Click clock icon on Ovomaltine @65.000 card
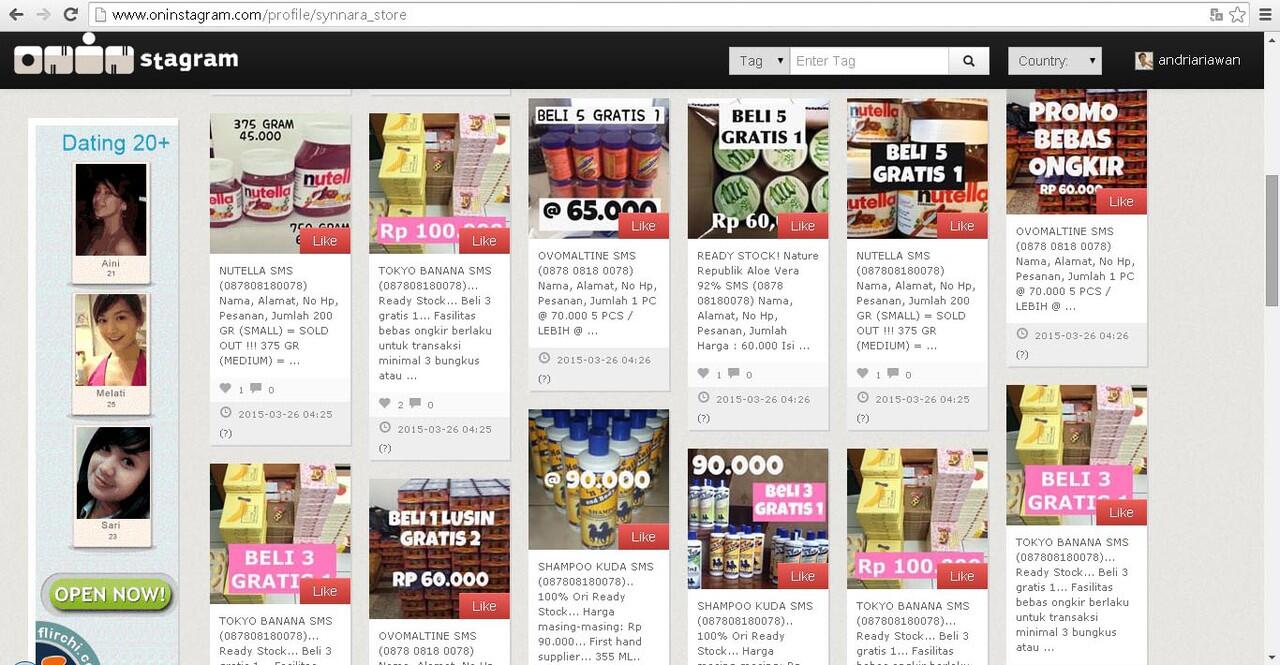Screen dimensions: 1280x665 click(544, 358)
